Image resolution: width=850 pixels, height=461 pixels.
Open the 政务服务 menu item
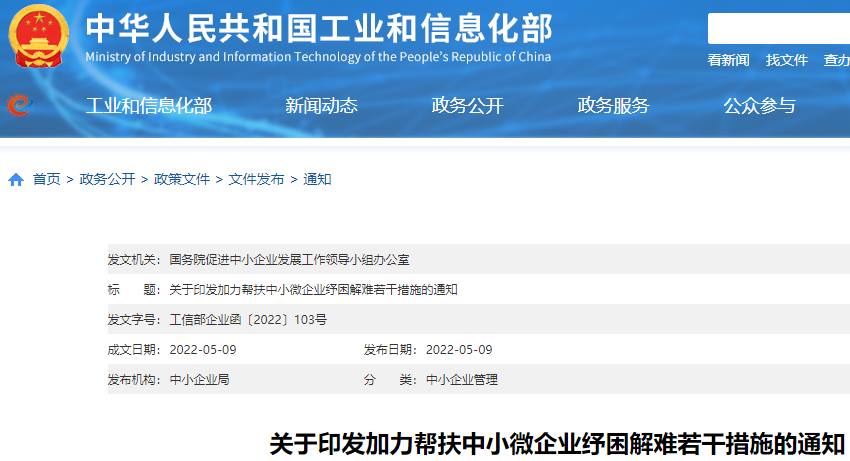pyautogui.click(x=613, y=106)
